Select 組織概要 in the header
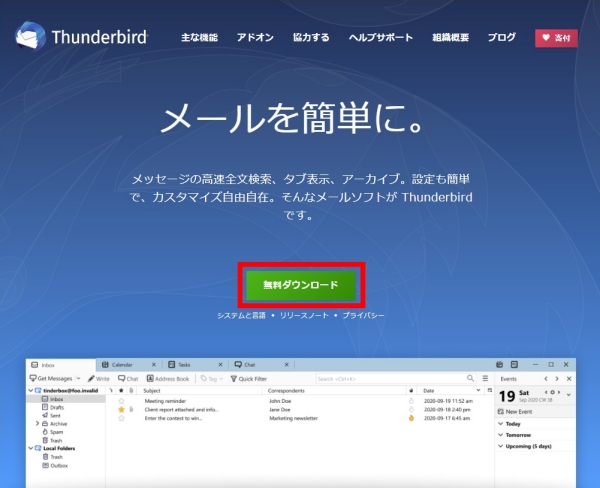This screenshot has width=600, height=488. point(450,38)
